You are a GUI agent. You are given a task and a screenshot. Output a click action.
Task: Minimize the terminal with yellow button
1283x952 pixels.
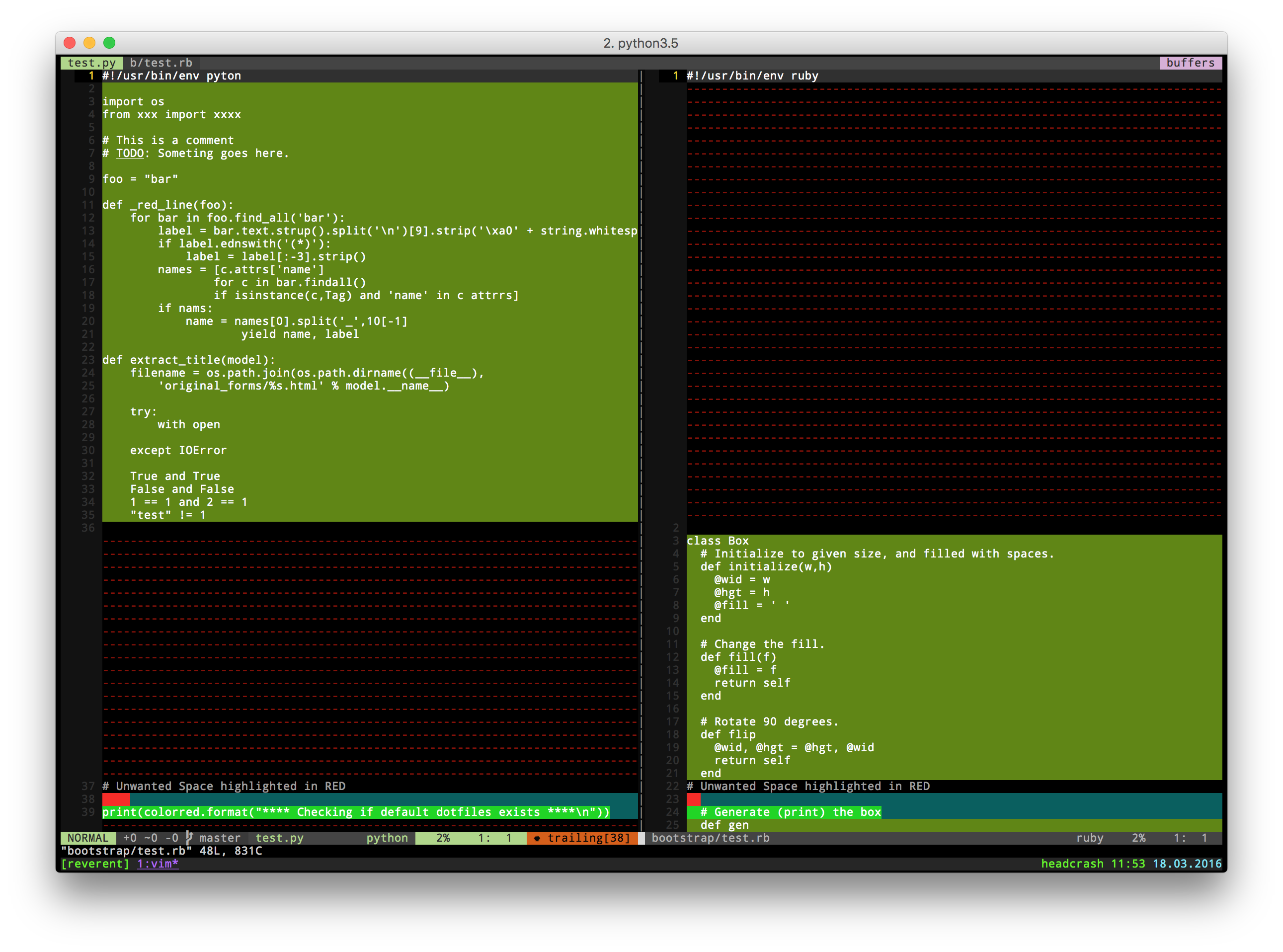tap(89, 43)
